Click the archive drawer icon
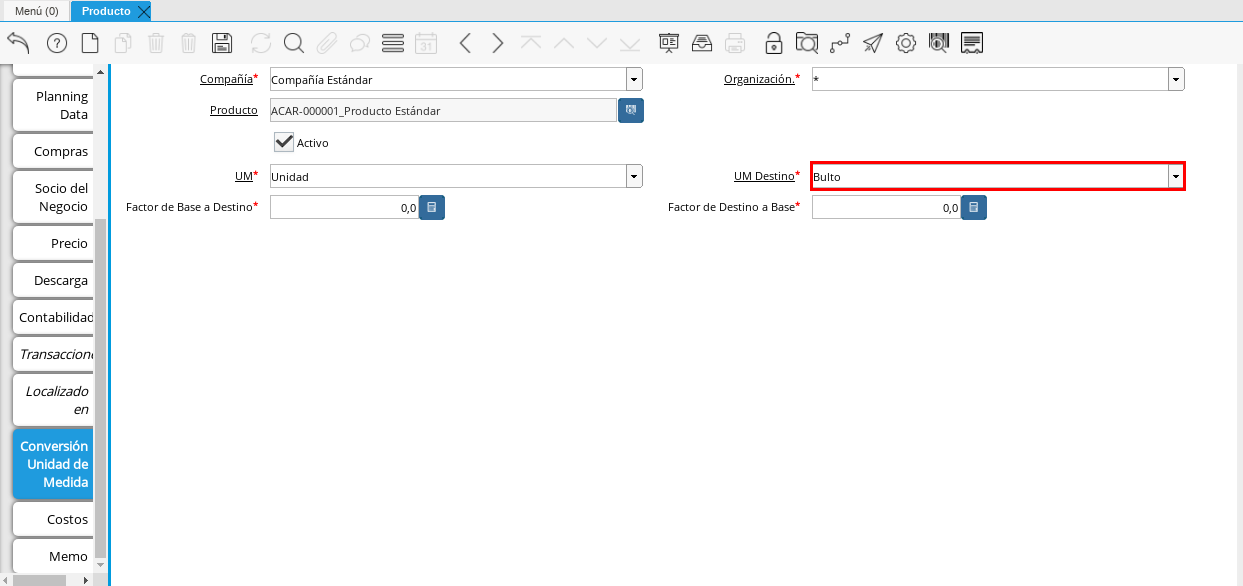Image resolution: width=1243 pixels, height=586 pixels. coord(702,43)
